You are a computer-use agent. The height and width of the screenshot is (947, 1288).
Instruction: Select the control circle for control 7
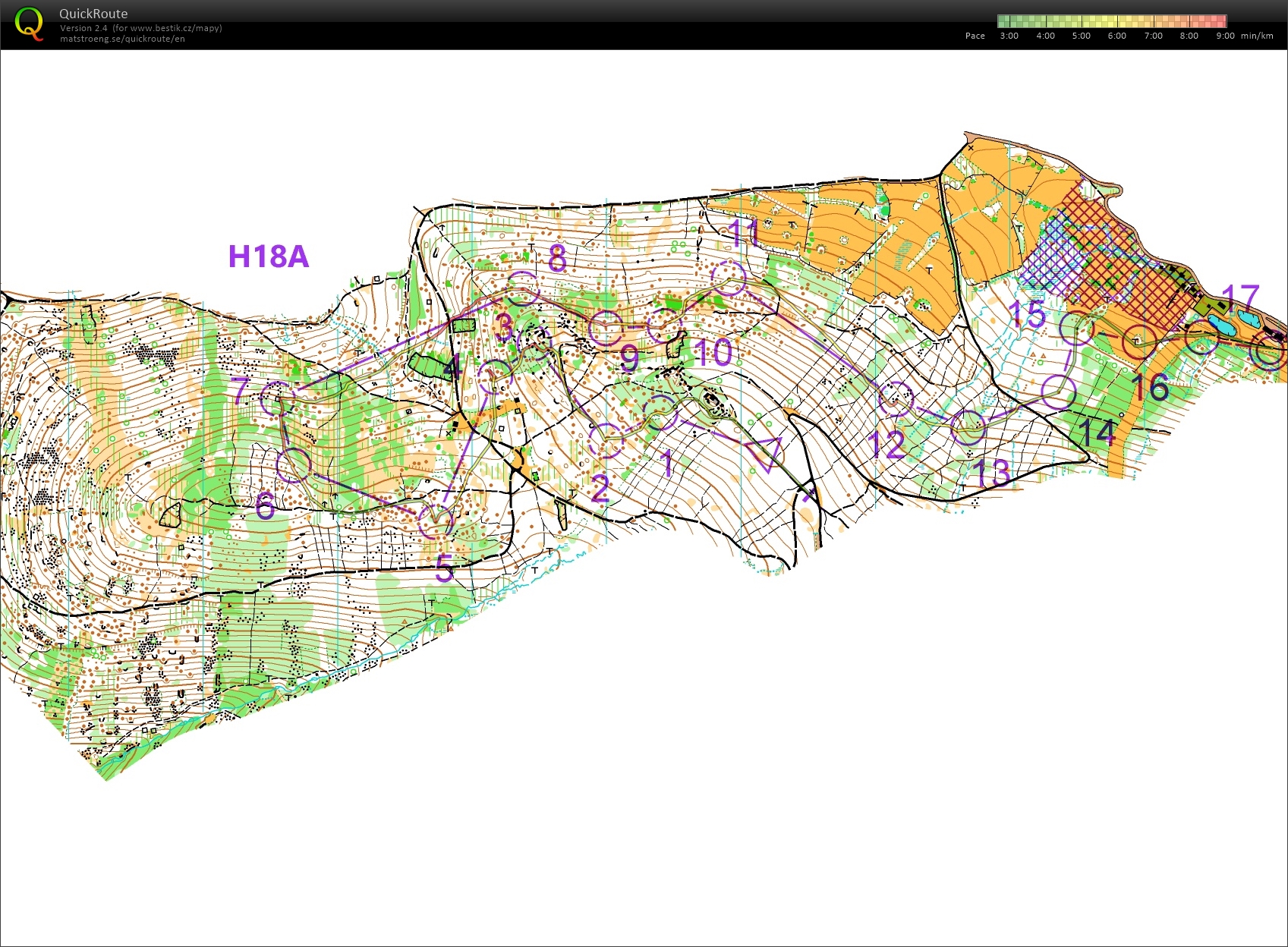[x=277, y=398]
